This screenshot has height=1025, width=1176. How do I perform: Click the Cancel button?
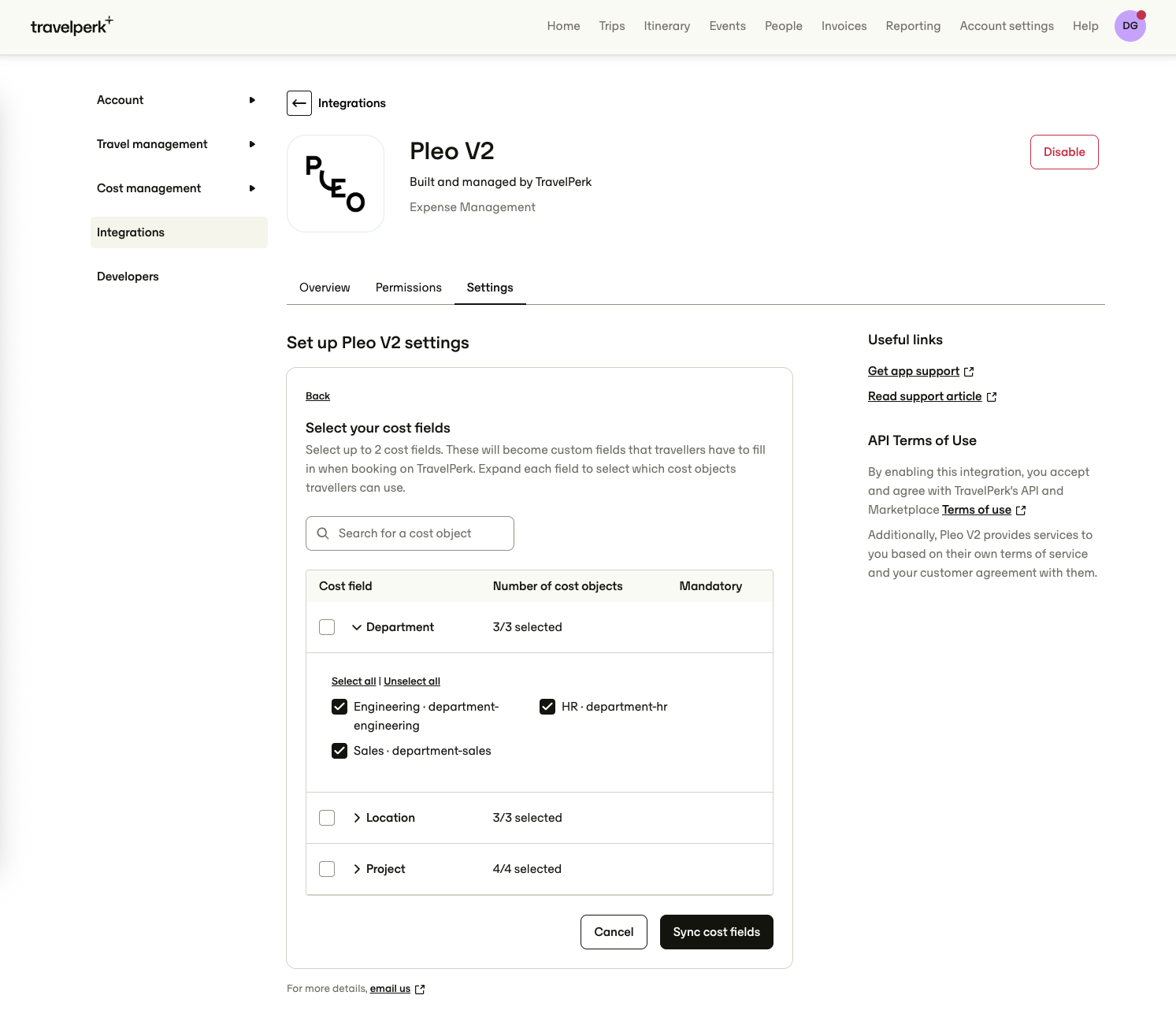[x=614, y=932]
